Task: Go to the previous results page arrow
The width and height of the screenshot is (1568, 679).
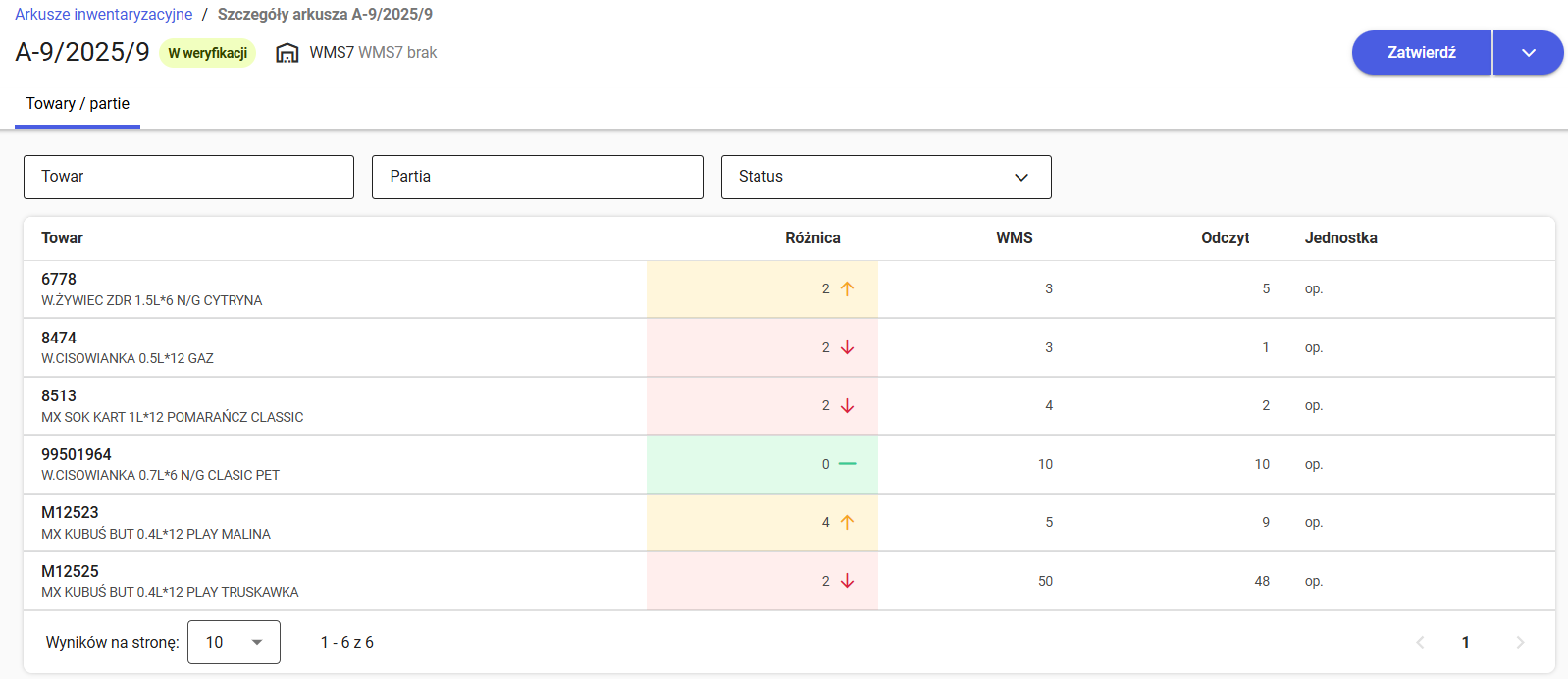Action: pos(1420,642)
